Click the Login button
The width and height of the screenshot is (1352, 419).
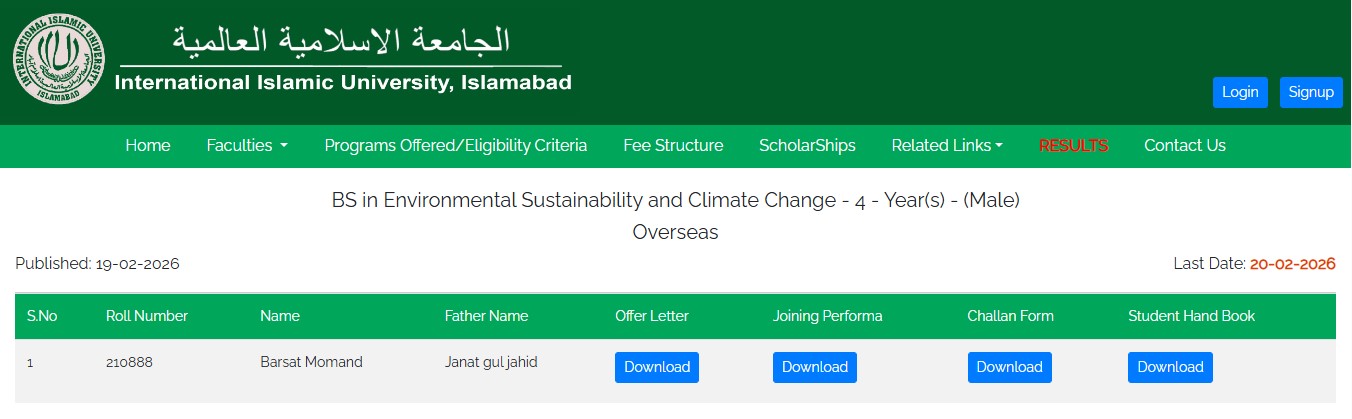1240,92
